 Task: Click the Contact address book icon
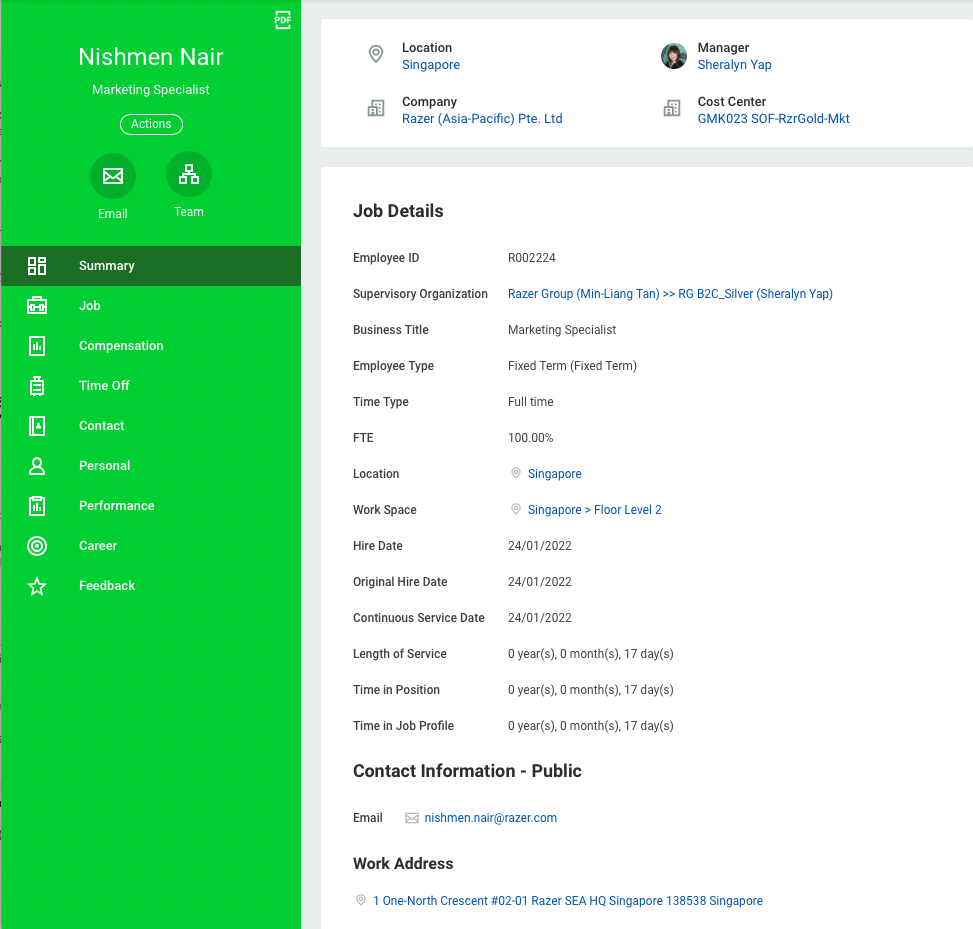37,426
